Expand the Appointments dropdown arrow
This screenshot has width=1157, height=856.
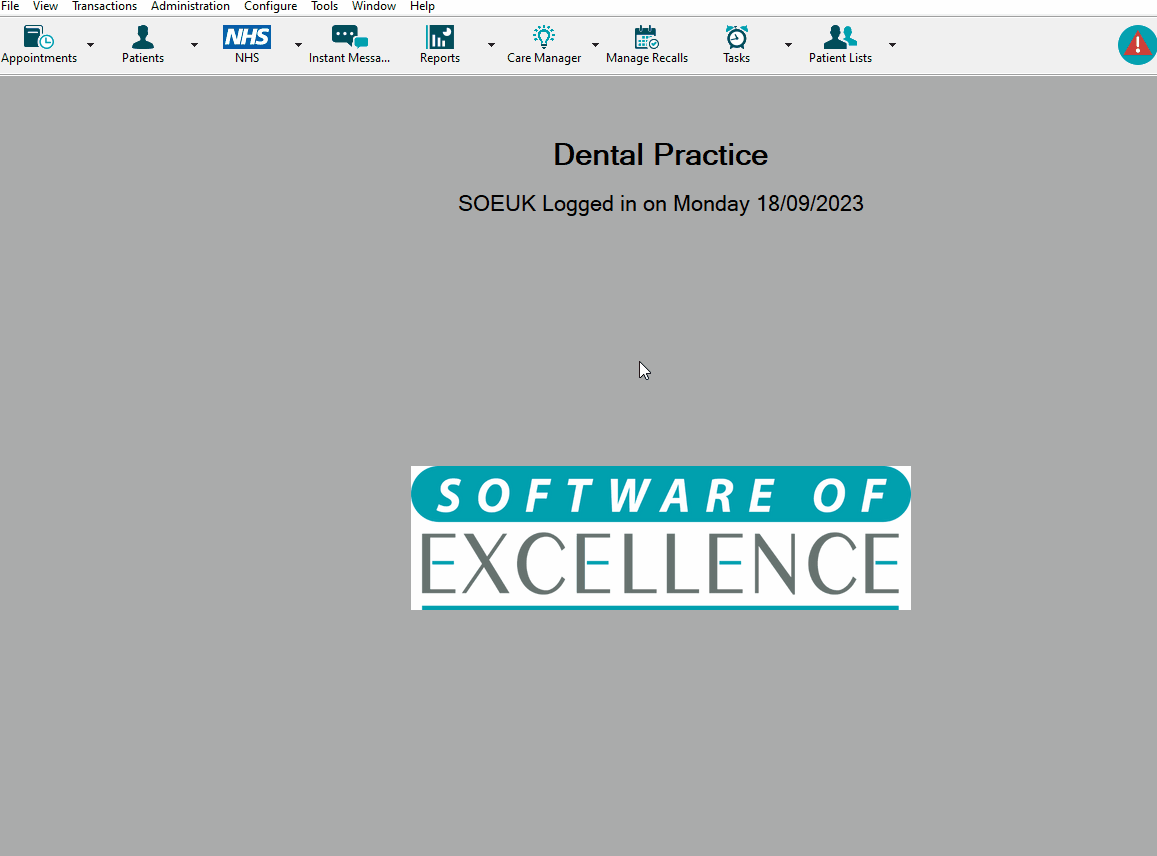click(90, 44)
